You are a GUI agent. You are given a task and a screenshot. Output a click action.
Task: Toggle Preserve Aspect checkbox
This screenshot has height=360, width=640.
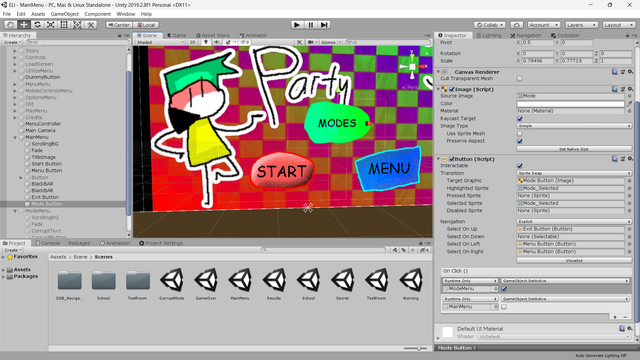click(x=520, y=141)
